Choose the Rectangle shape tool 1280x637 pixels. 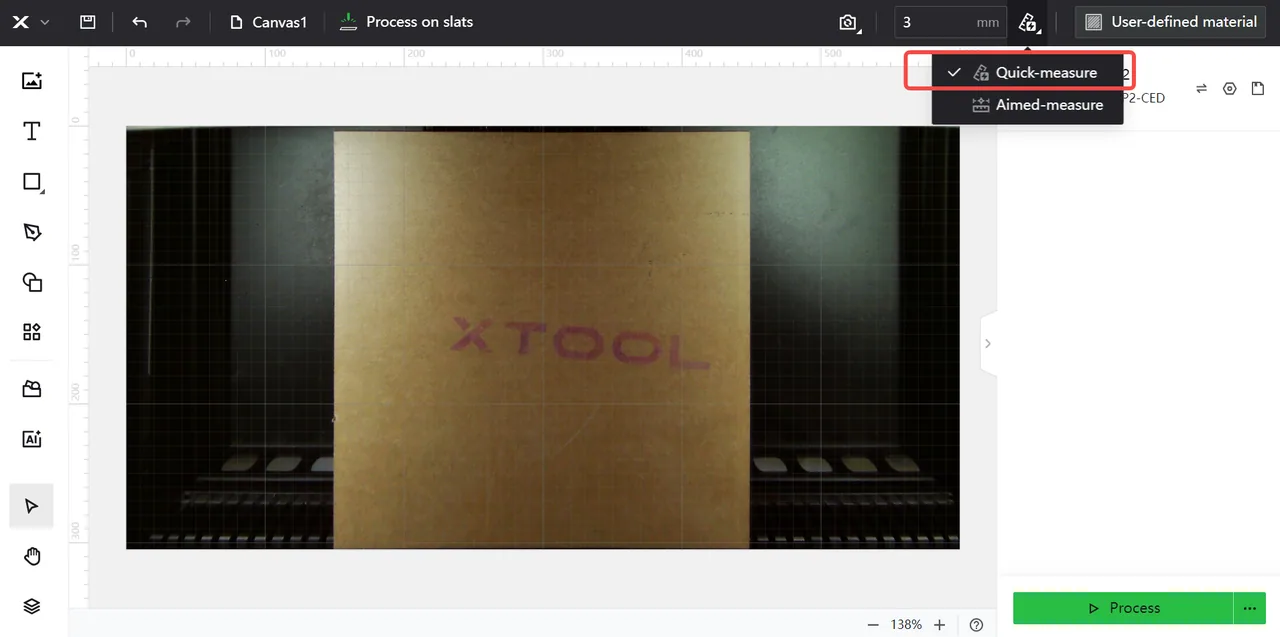pyautogui.click(x=32, y=182)
